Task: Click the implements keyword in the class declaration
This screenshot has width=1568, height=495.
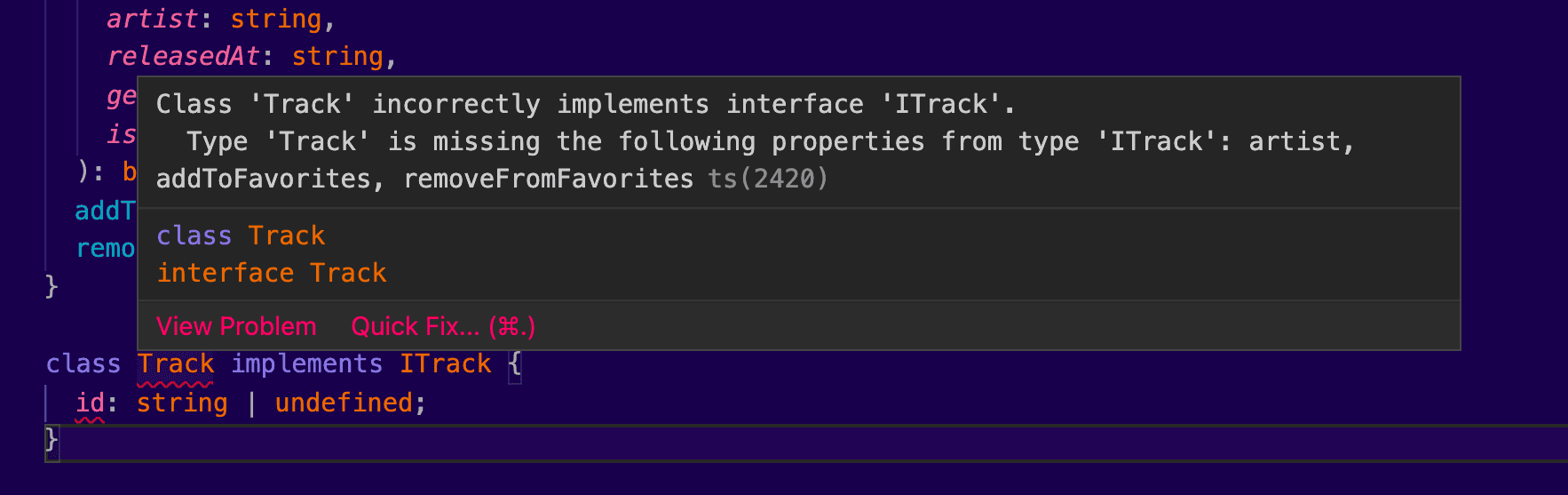Action: (306, 364)
